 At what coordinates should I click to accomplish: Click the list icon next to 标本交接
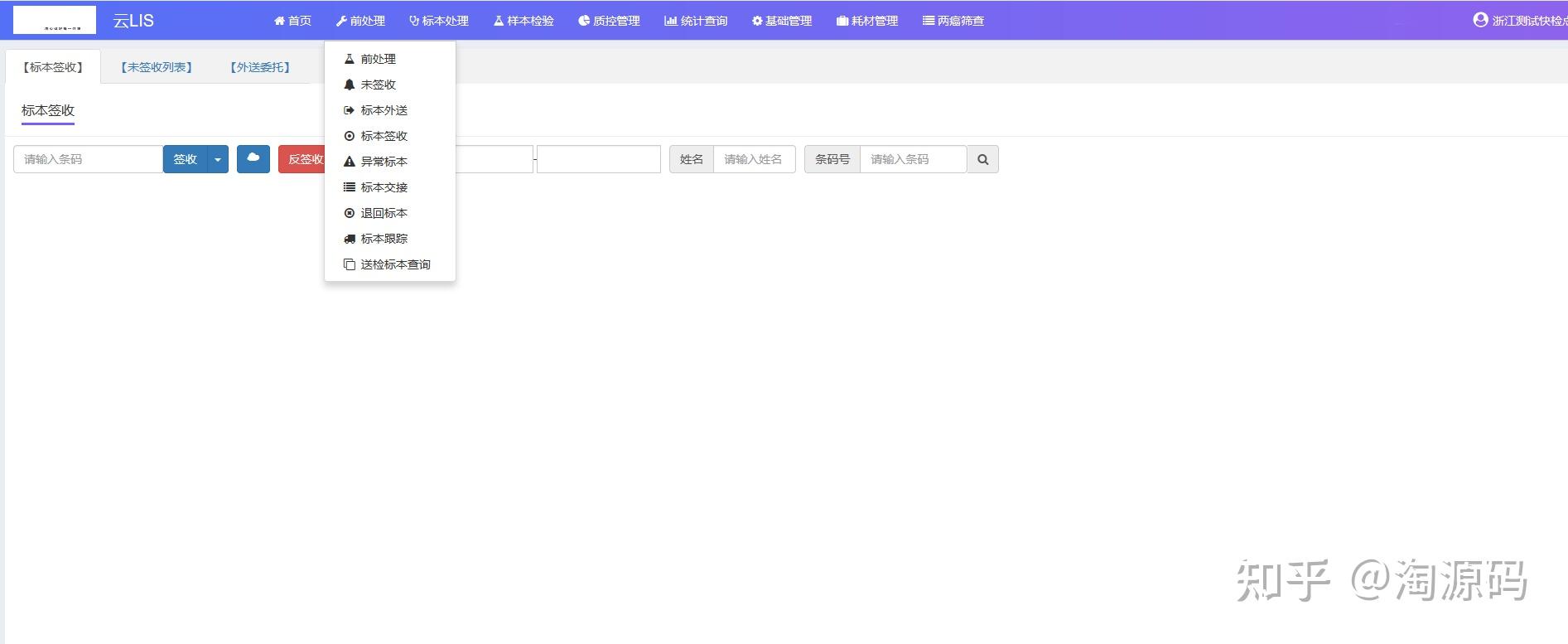click(350, 187)
